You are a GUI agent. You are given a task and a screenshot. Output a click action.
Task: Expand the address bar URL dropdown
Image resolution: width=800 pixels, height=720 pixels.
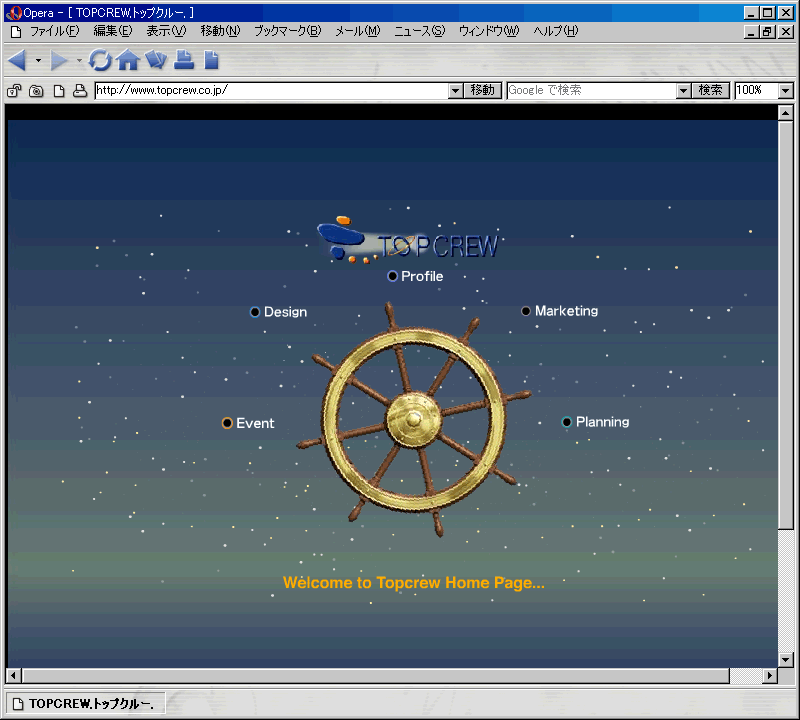click(x=456, y=91)
